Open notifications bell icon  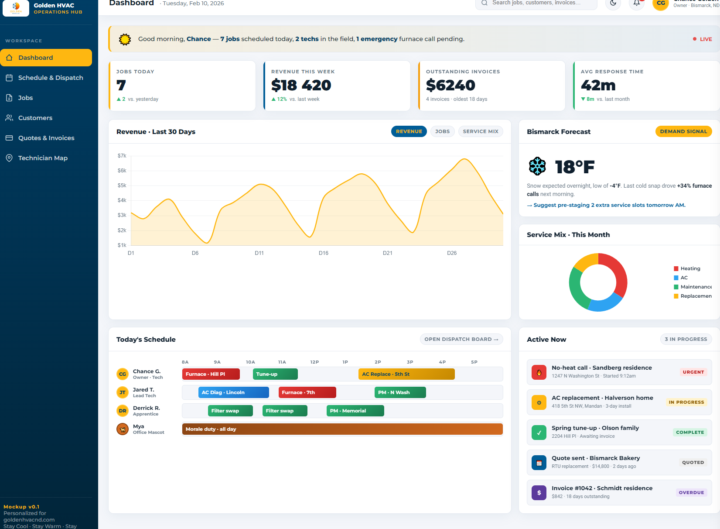tap(637, 3)
